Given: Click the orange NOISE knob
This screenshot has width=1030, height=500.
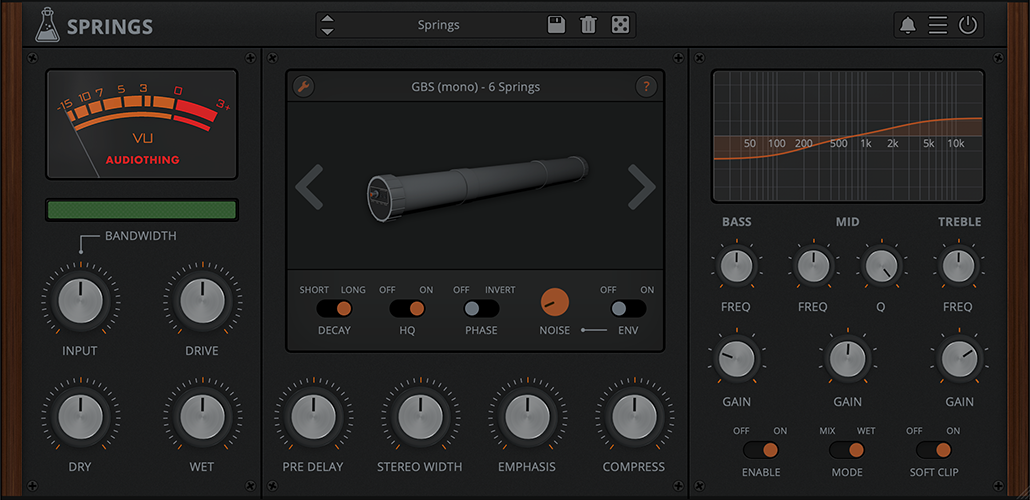Looking at the screenshot, I should click(x=554, y=302).
